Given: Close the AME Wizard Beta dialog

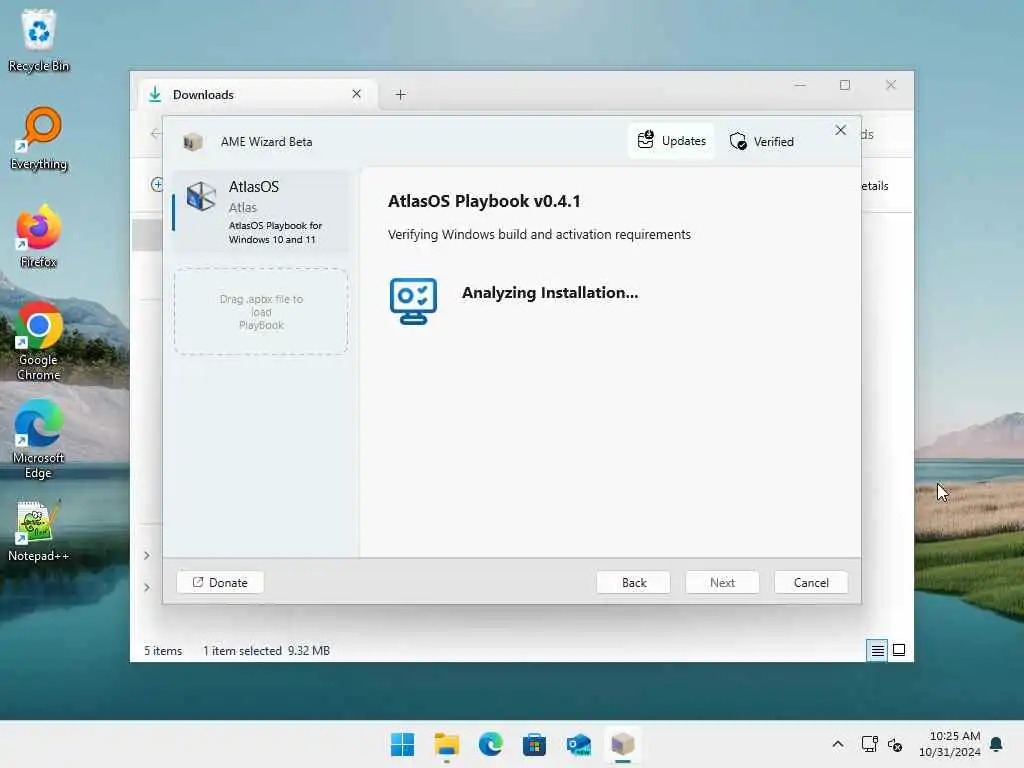Looking at the screenshot, I should pyautogui.click(x=840, y=131).
